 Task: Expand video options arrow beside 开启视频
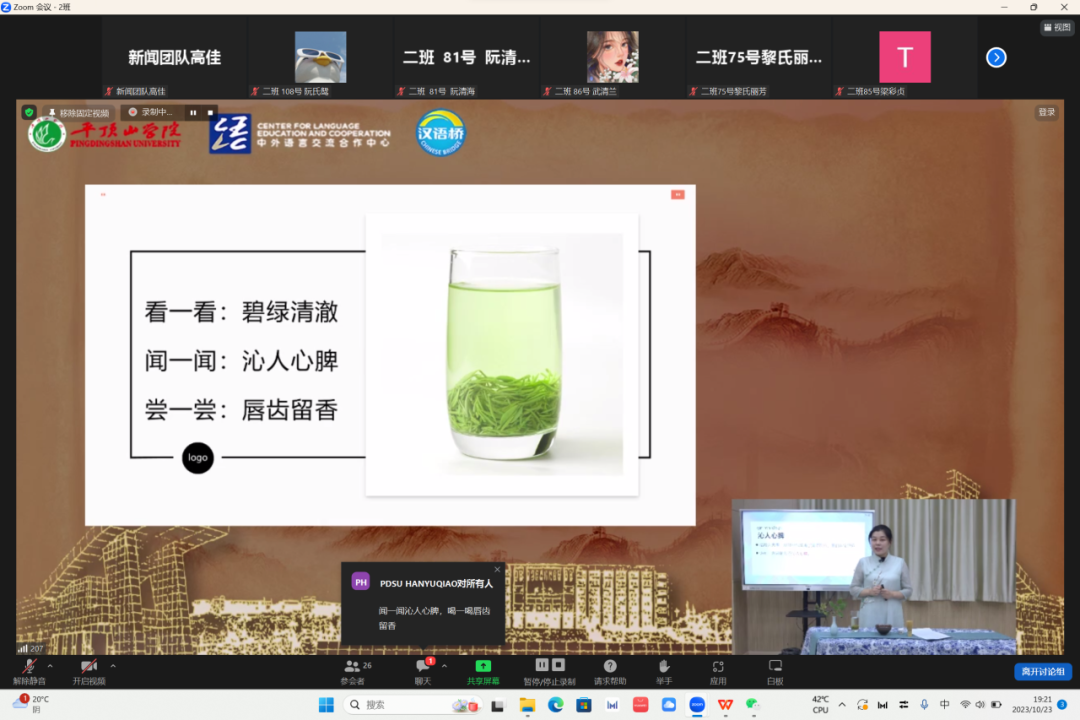113,665
